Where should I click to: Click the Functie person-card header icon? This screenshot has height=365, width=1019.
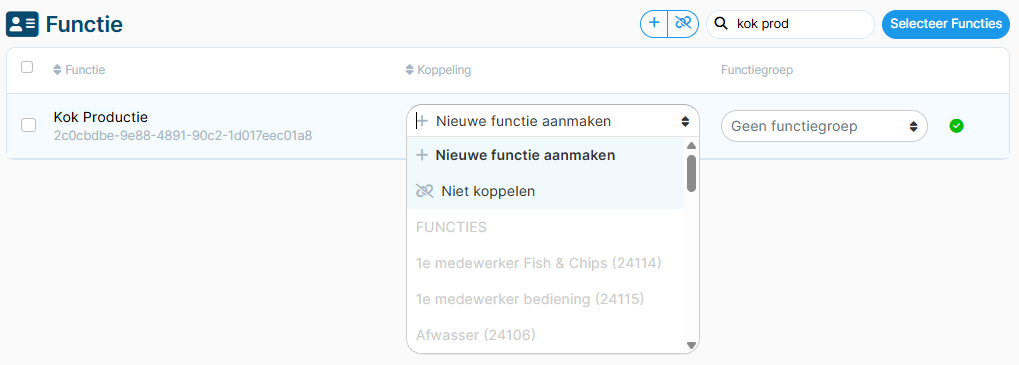point(22,25)
